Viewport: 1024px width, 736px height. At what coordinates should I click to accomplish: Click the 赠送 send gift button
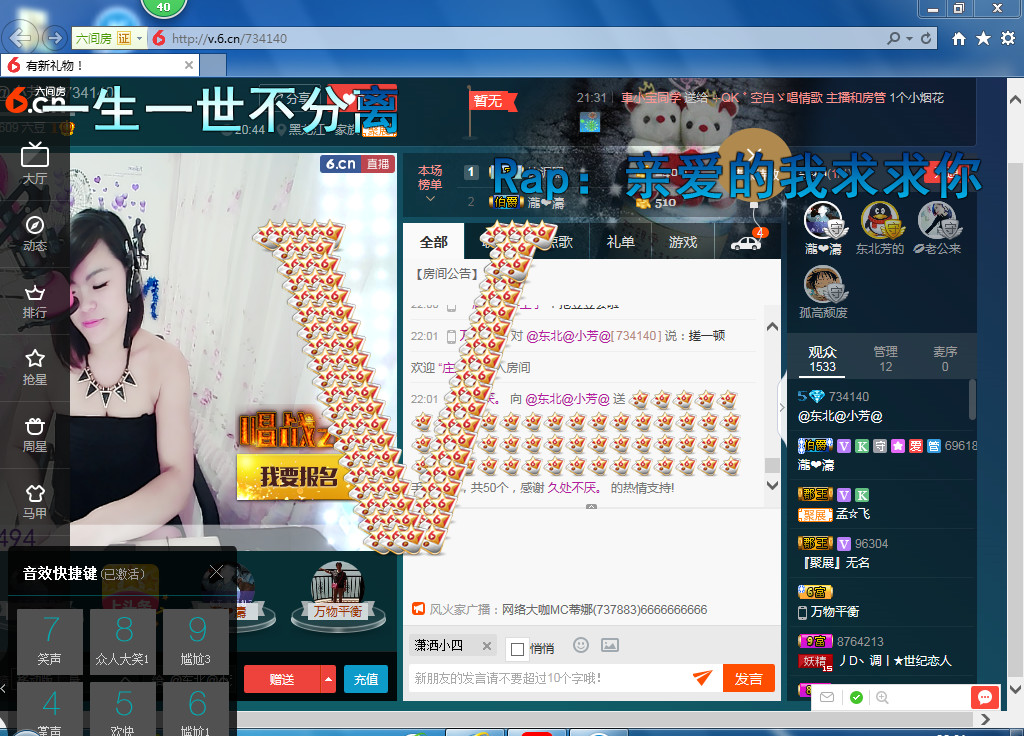(282, 679)
